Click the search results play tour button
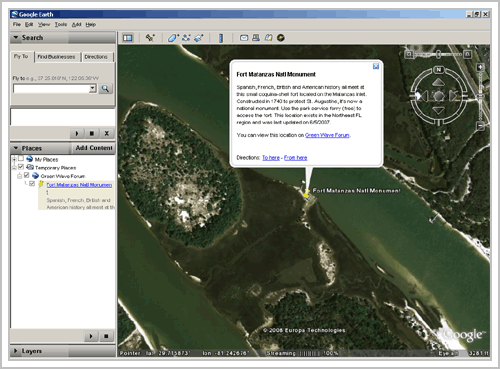Image resolution: width=500 pixels, height=369 pixels. coord(77,133)
